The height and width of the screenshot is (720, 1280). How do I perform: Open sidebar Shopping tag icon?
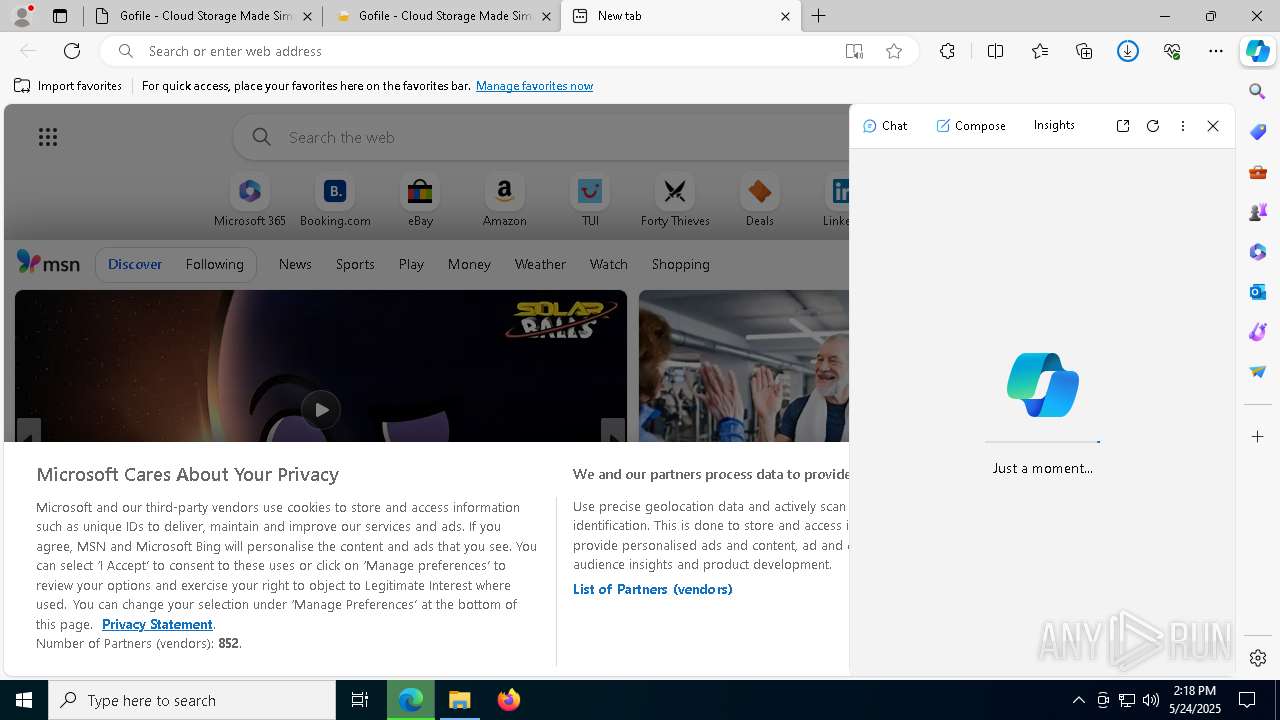click(x=1258, y=132)
